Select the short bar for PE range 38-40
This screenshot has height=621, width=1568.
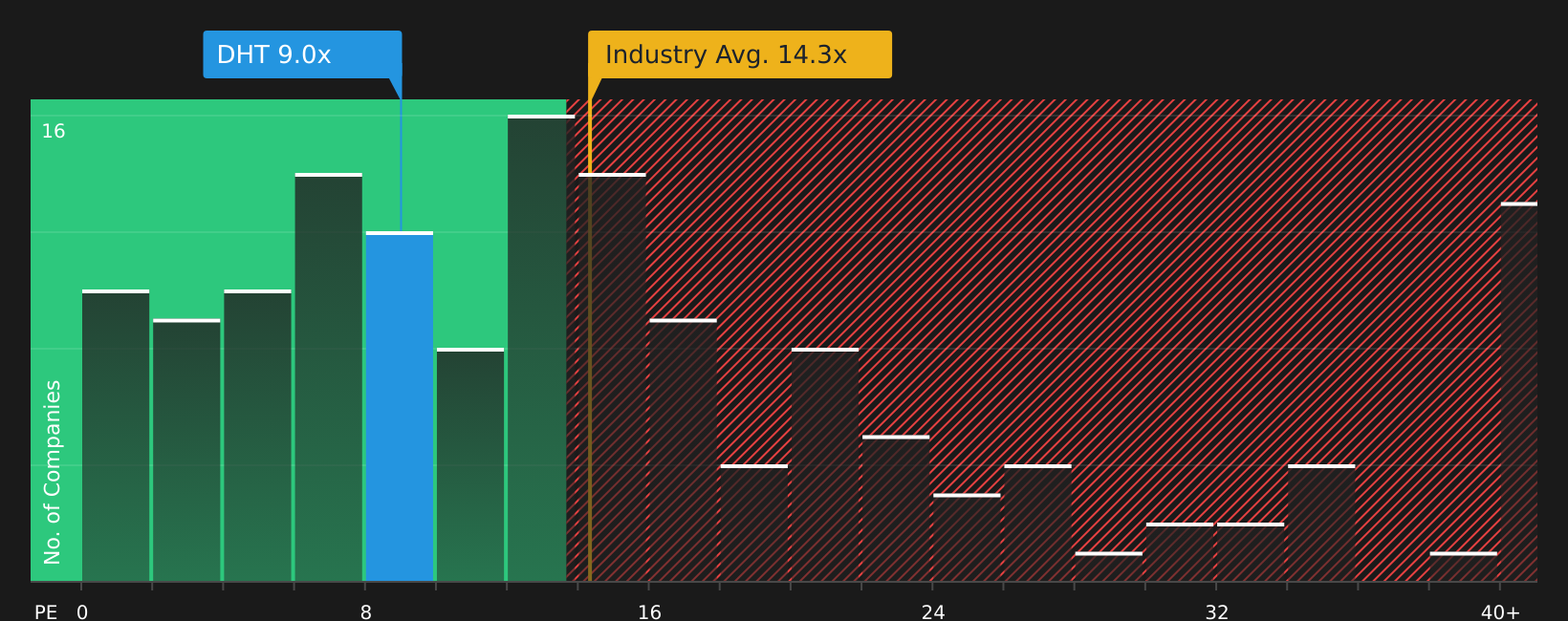[x=1464, y=567]
